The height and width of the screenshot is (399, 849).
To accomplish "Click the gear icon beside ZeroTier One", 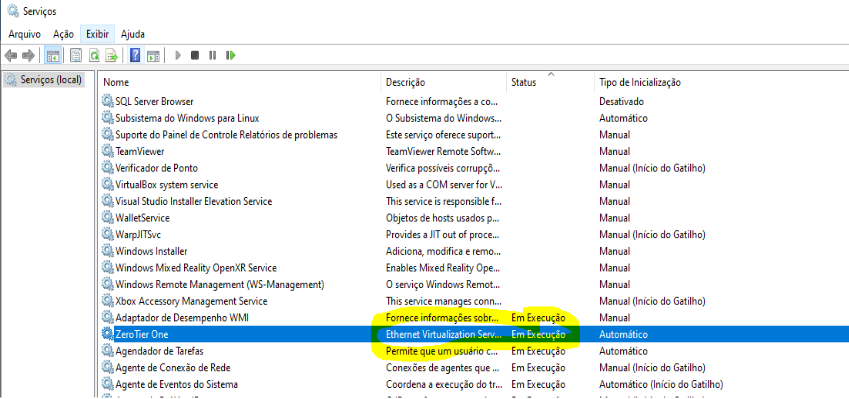I will tap(108, 334).
